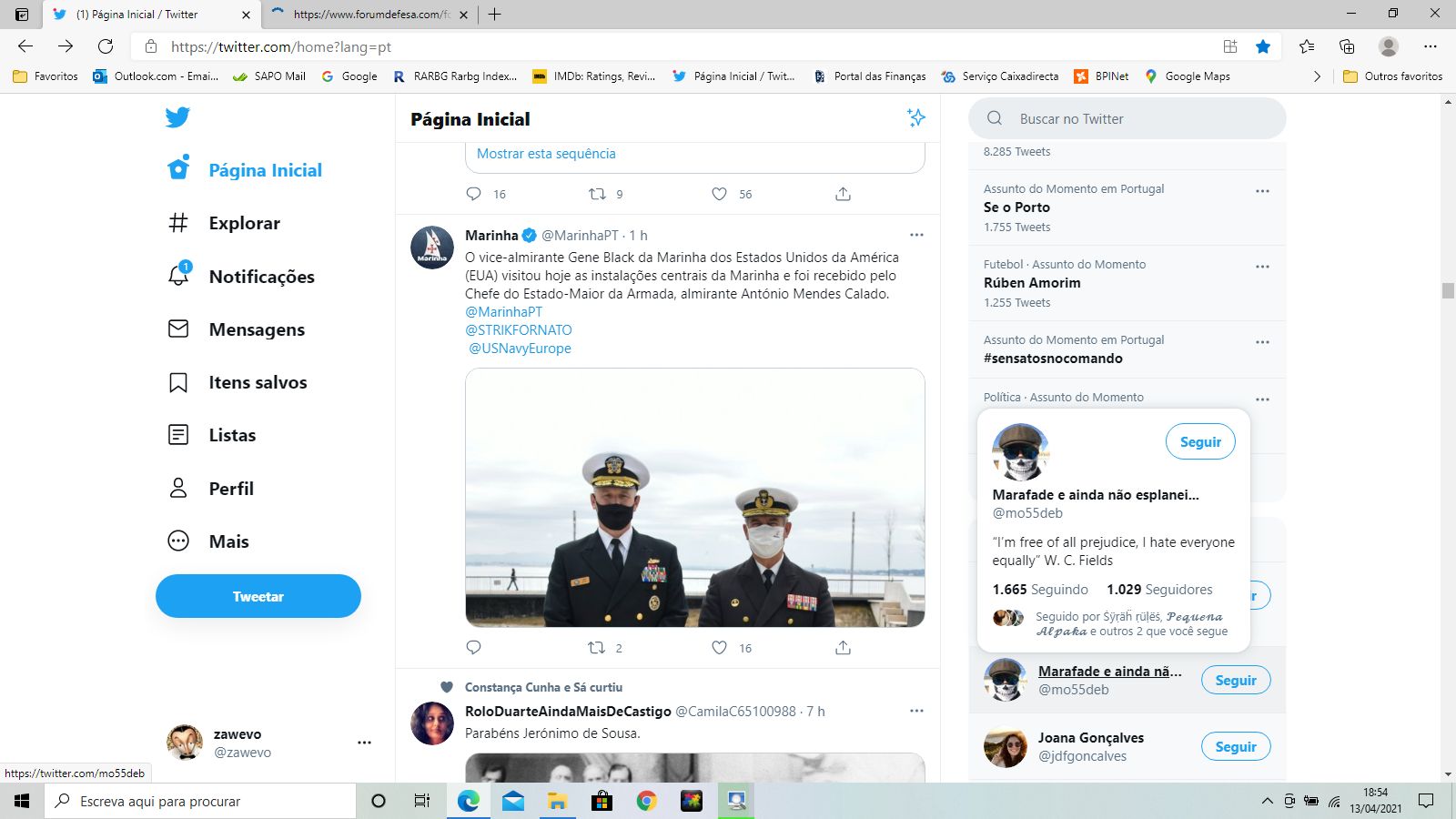This screenshot has height=819, width=1456.
Task: Open Joana Gonçalves profile
Action: click(x=1090, y=738)
